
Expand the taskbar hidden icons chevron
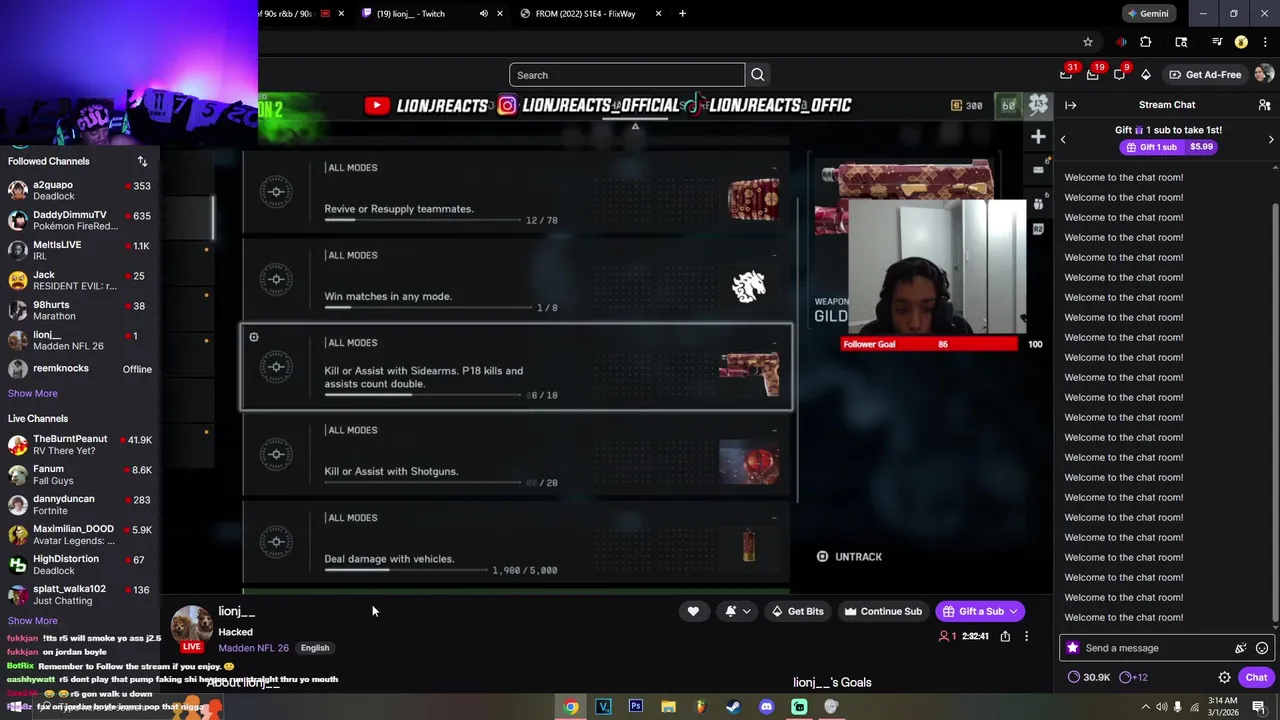click(x=1145, y=707)
